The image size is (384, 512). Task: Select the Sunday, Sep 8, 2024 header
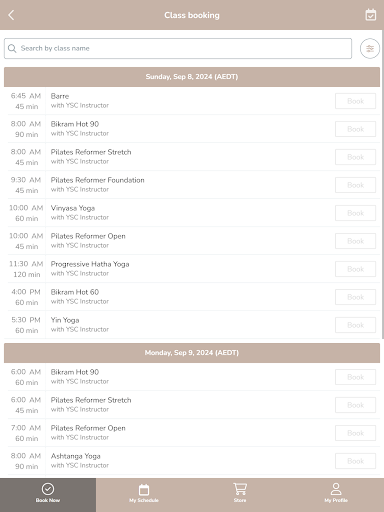[x=192, y=77]
